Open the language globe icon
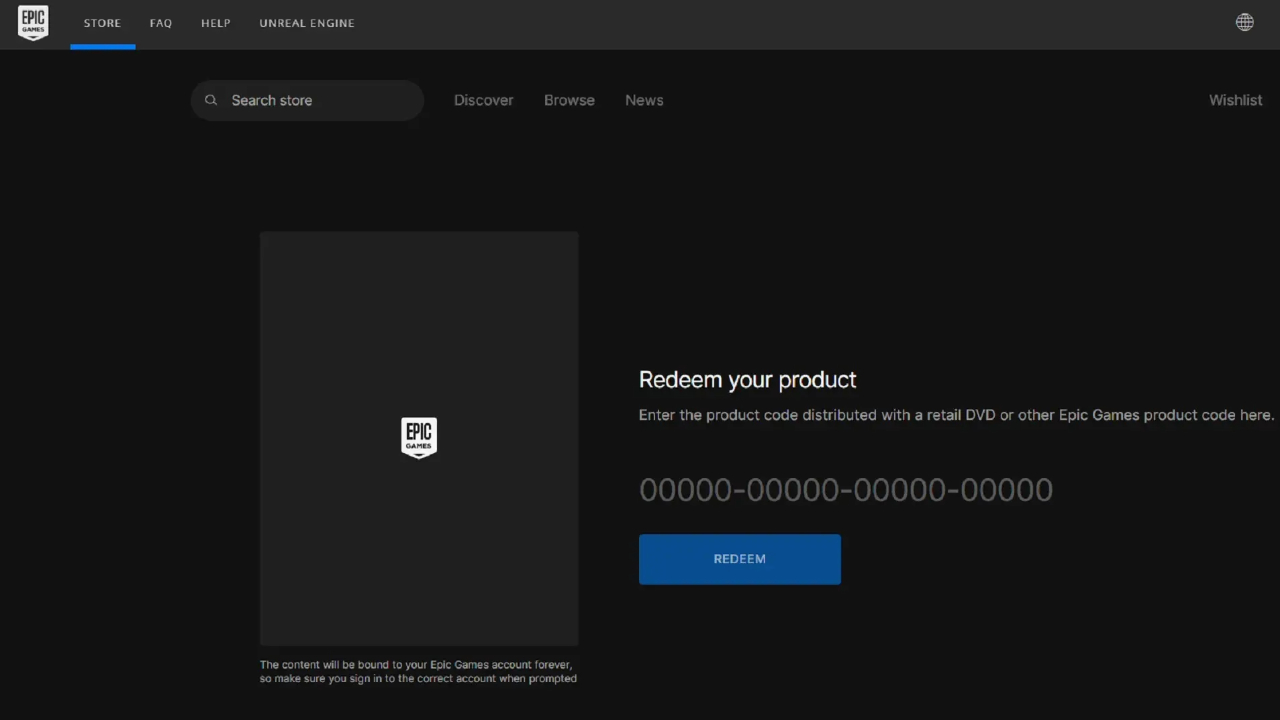 (1245, 23)
